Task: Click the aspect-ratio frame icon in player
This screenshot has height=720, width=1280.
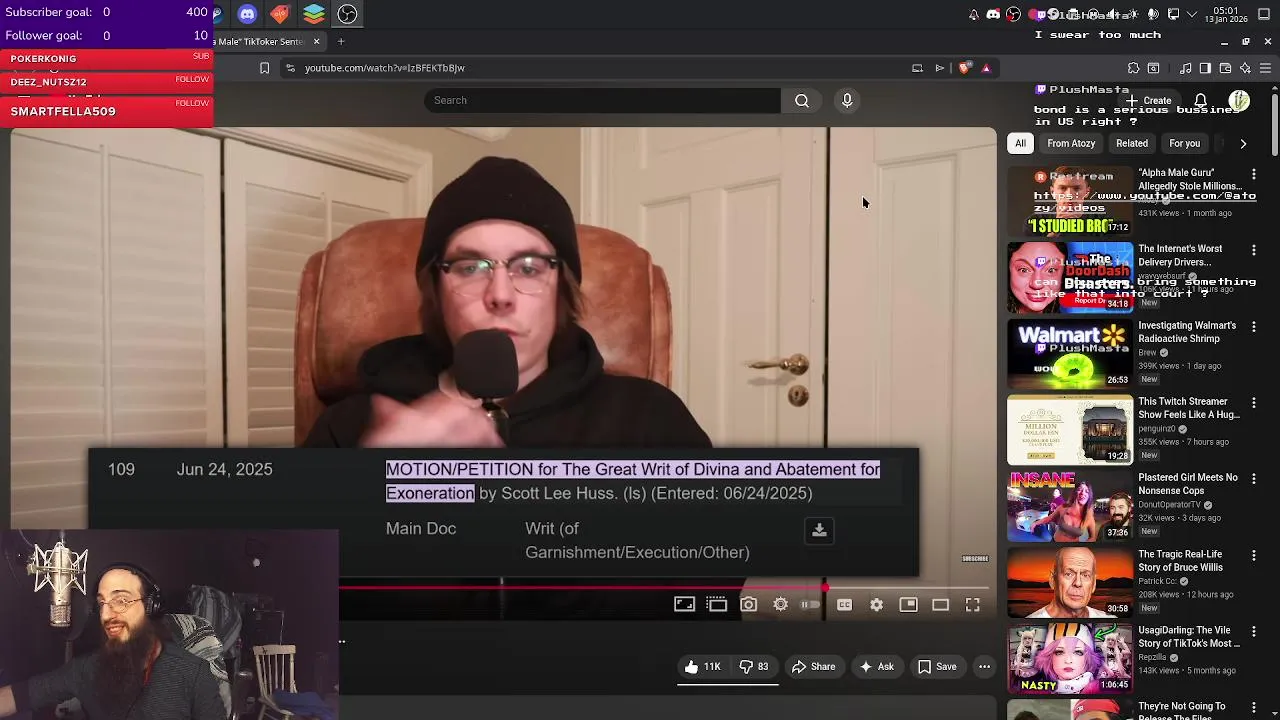Action: coord(684,604)
